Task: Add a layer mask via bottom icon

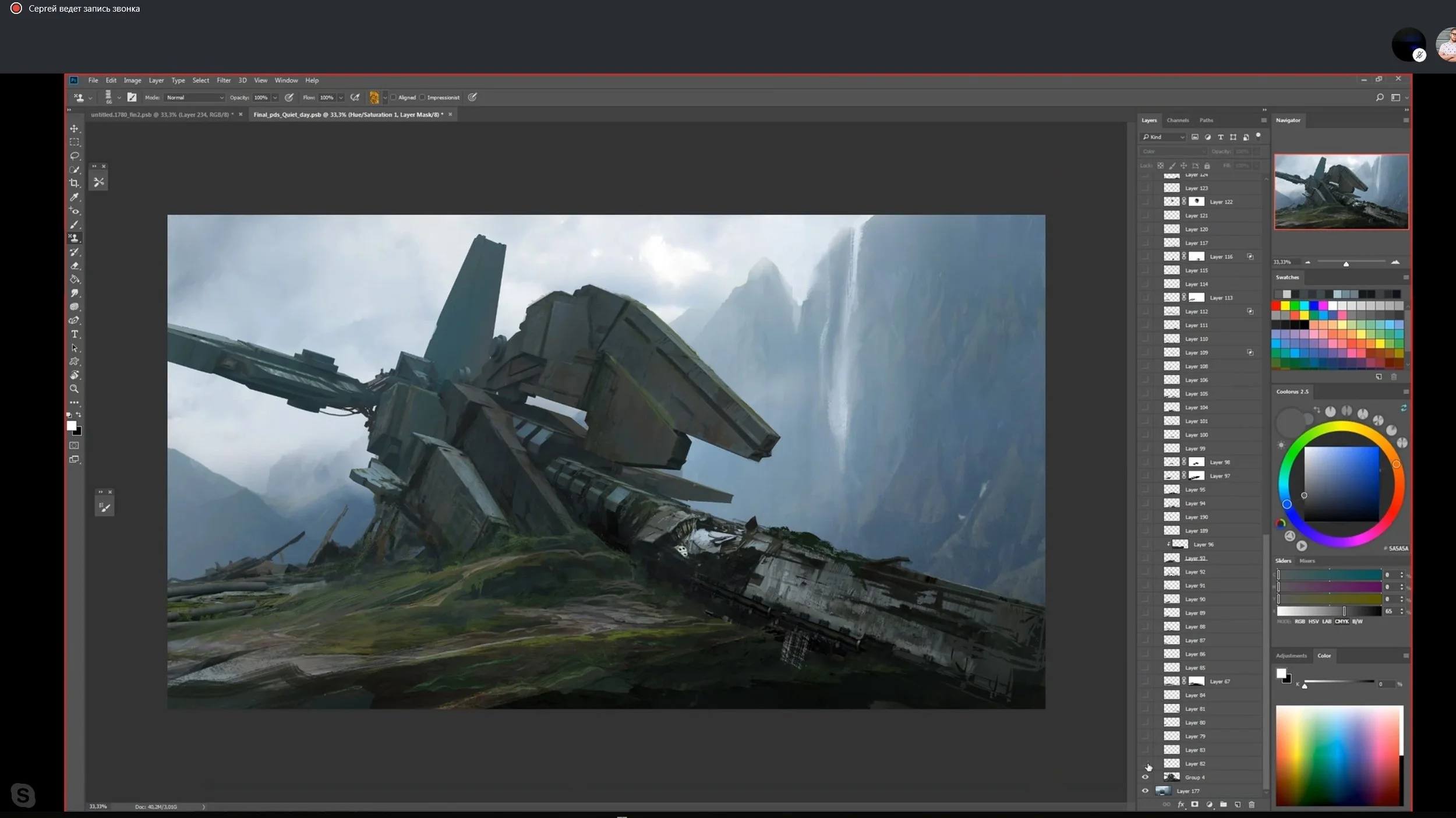Action: point(1195,805)
